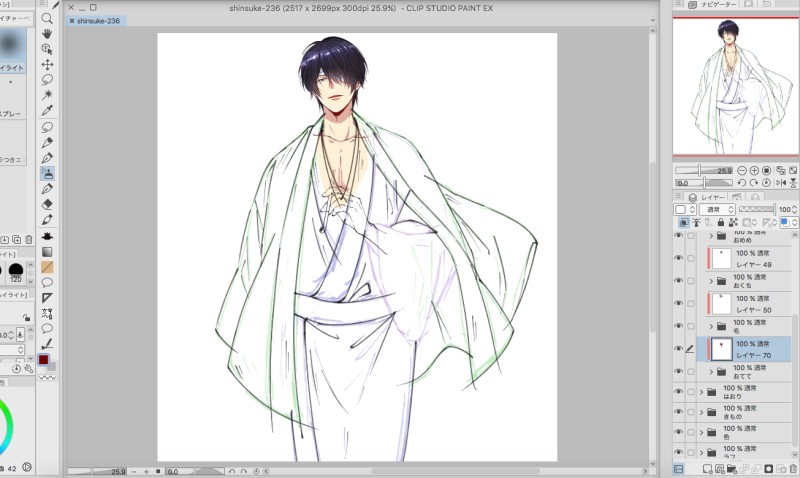Screen dimensions: 800x478
Task: Expand the おめめ layer folder
Action: pyautogui.click(x=711, y=236)
